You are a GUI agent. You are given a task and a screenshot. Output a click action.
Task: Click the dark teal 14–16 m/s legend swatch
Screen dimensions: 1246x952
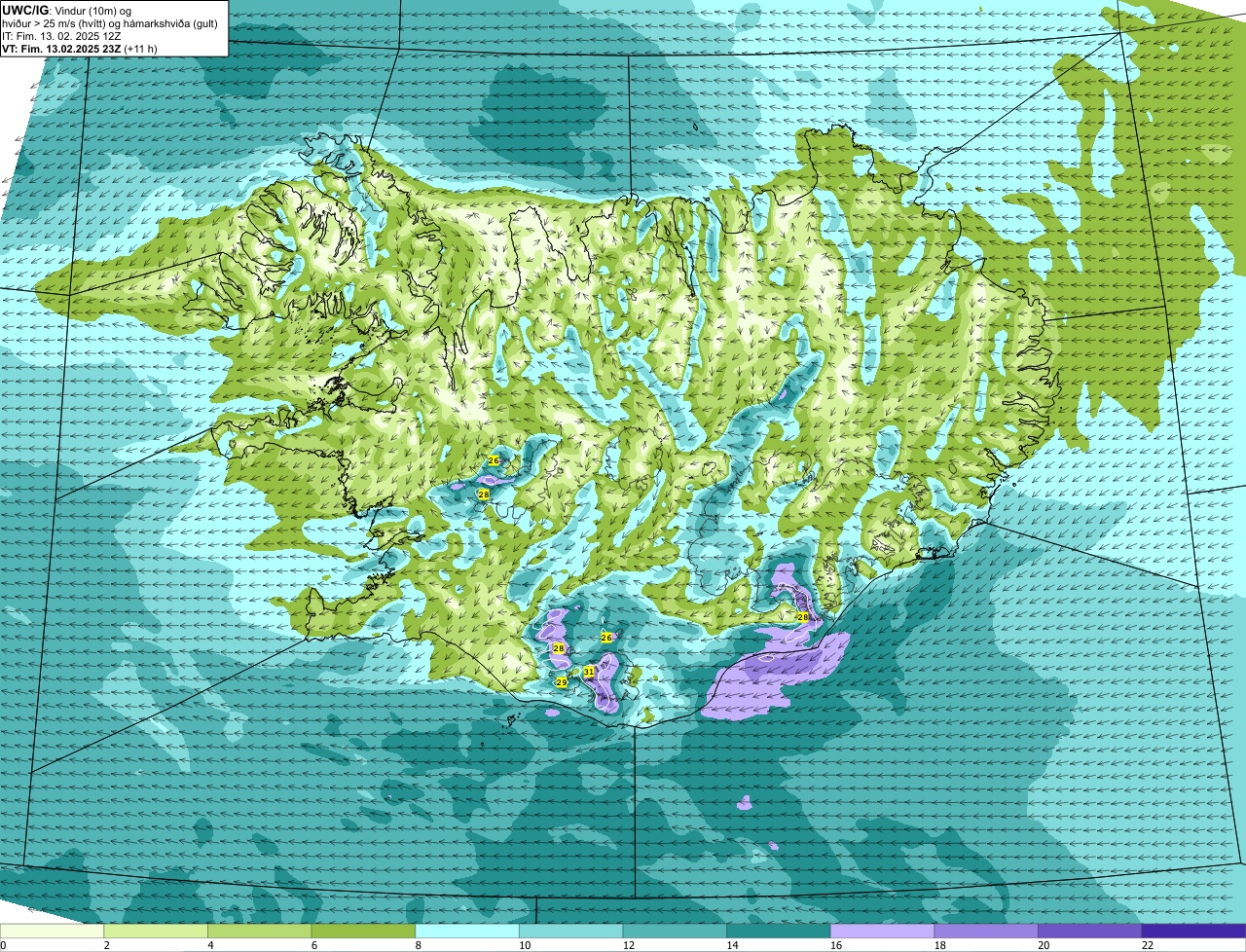point(779,931)
